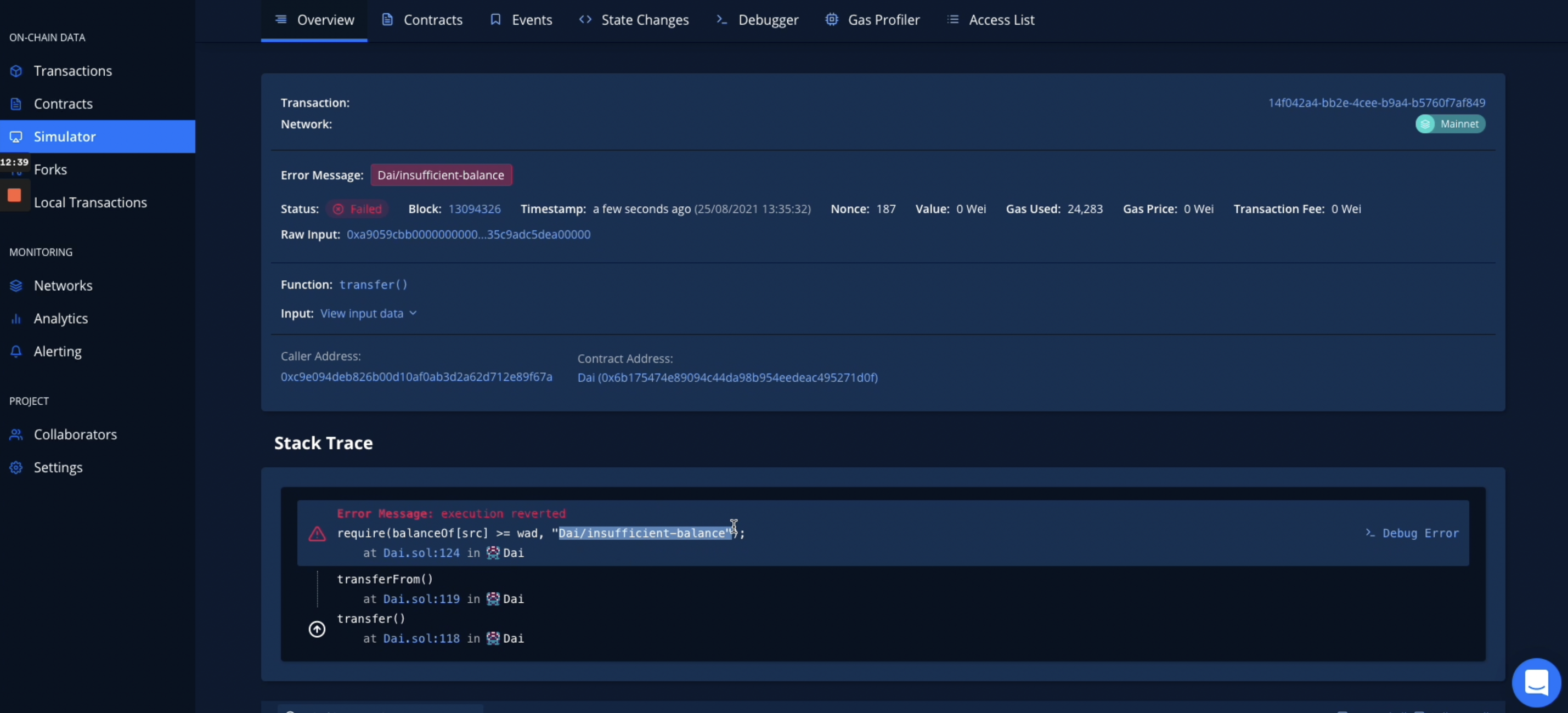
Task: Click the Access List lines icon
Action: pos(952,19)
